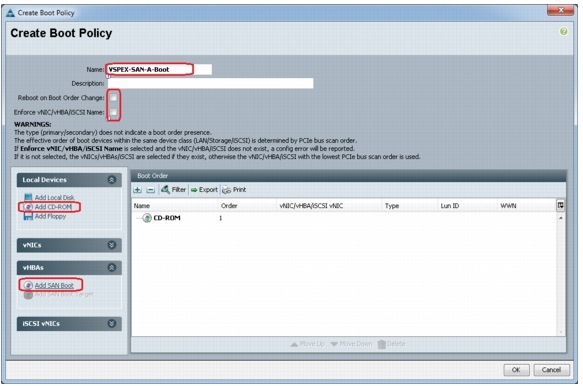Toggle Enforce vNIC/vHBA/iSCSI Name checkbox
Screen dimensions: 583x386
(113, 112)
